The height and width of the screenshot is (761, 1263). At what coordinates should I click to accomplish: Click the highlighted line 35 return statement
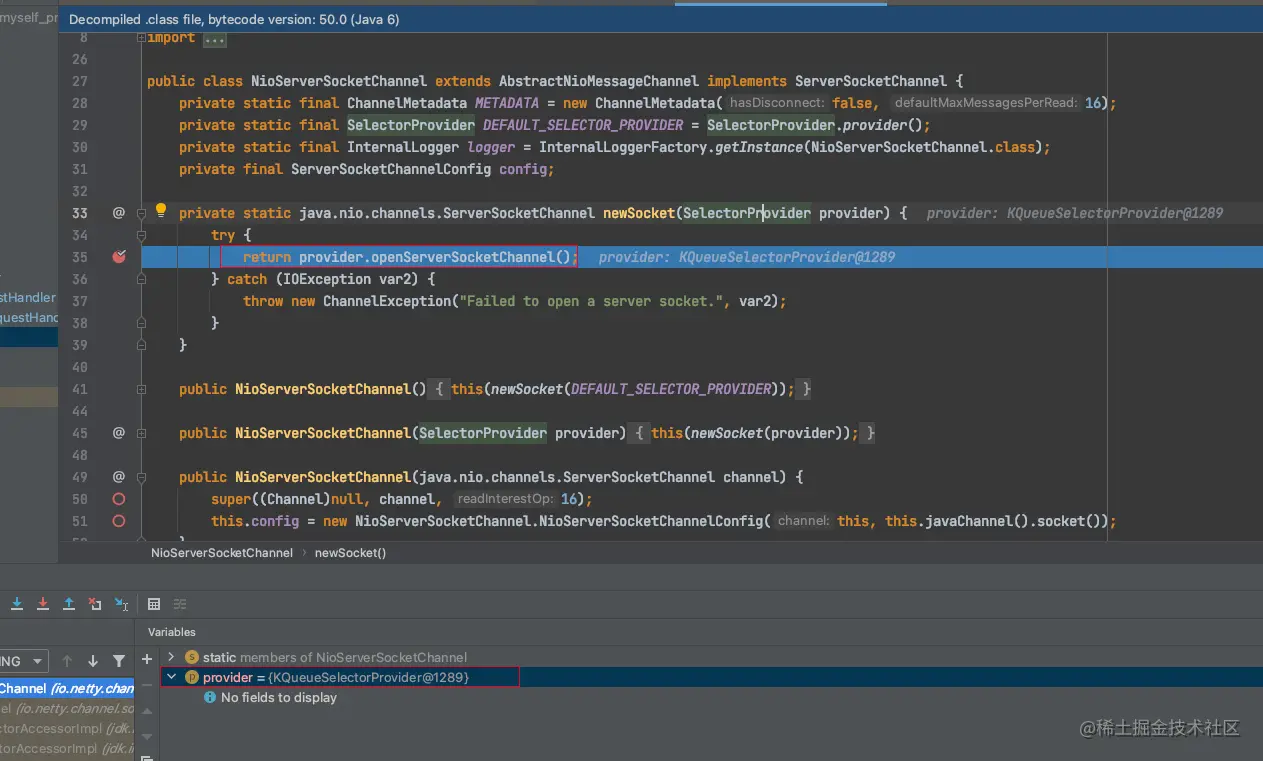click(411, 257)
